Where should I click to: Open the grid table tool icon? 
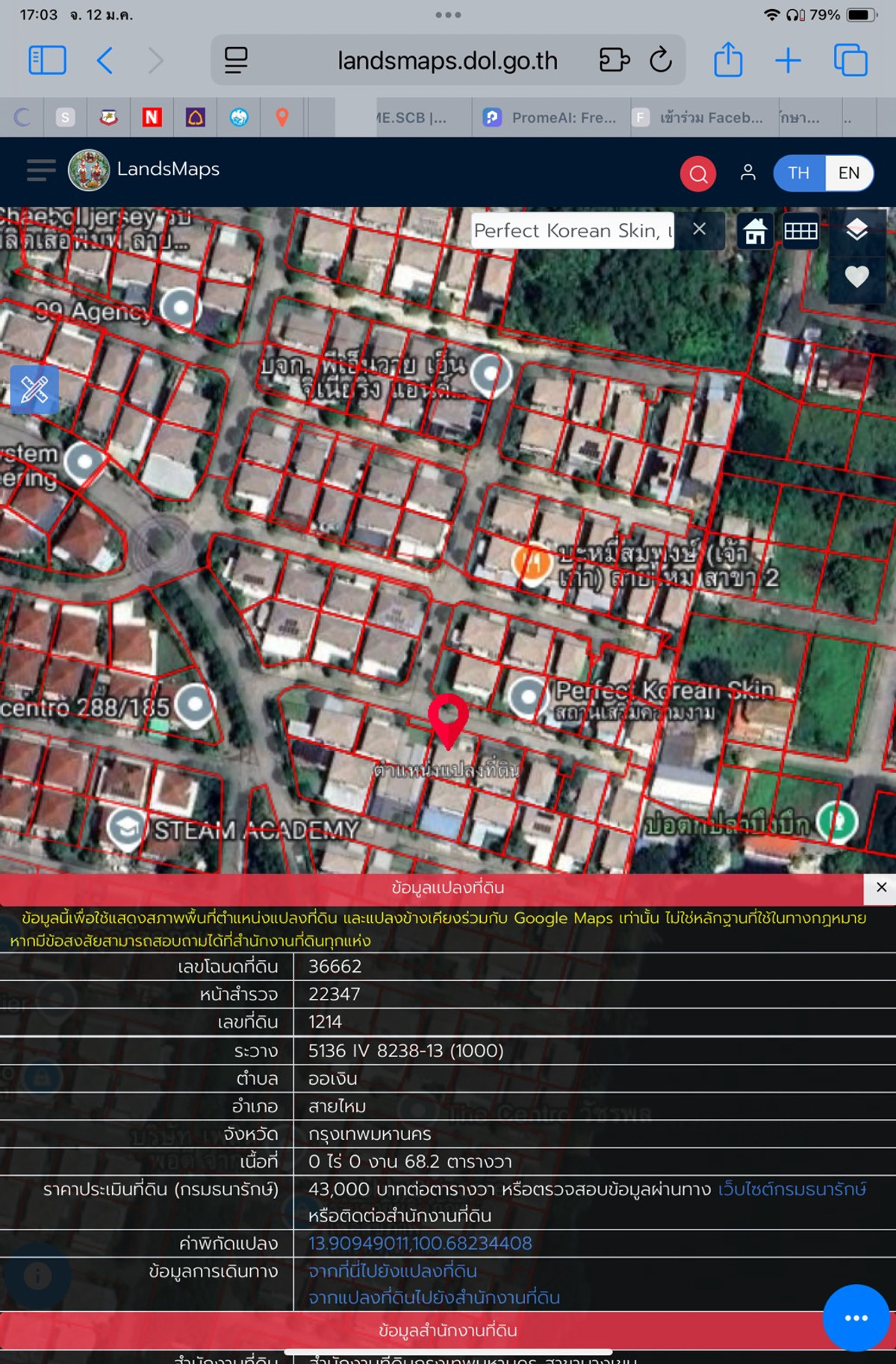tap(800, 231)
